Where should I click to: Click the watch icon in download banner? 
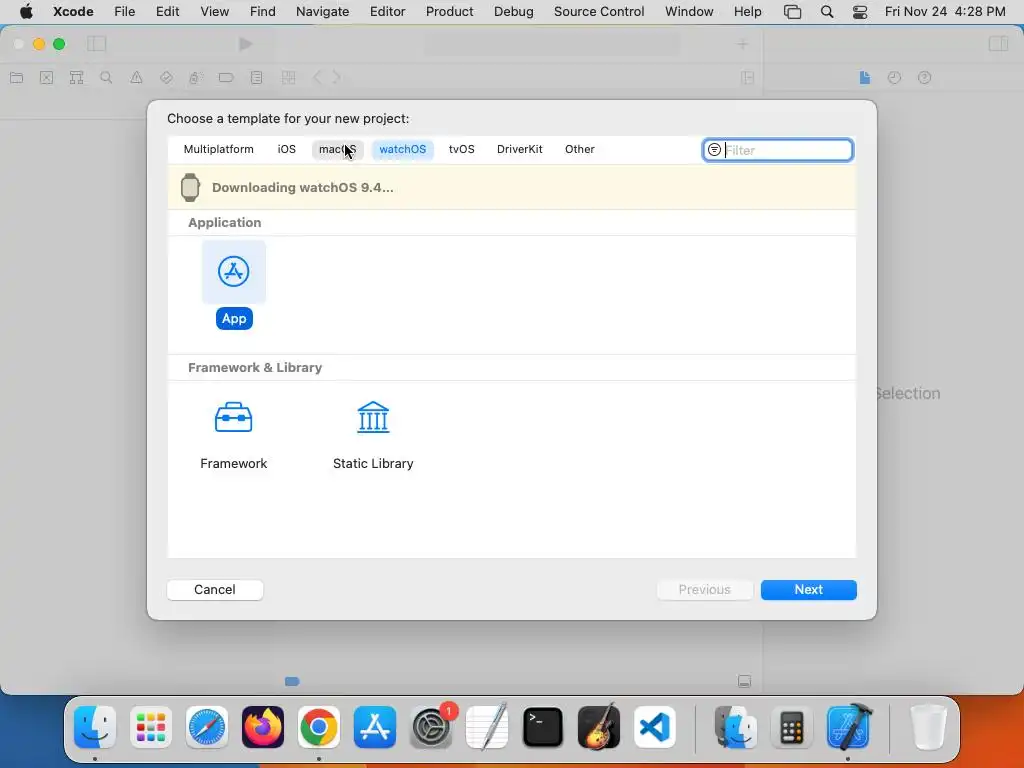tap(190, 187)
